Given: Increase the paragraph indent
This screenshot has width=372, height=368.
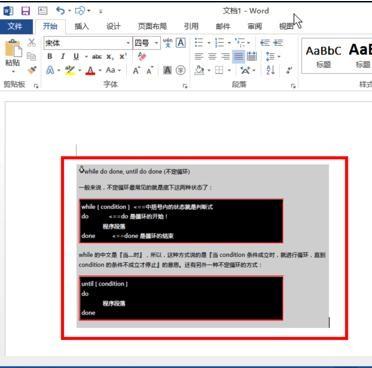Looking at the screenshot, I should coord(278,43).
